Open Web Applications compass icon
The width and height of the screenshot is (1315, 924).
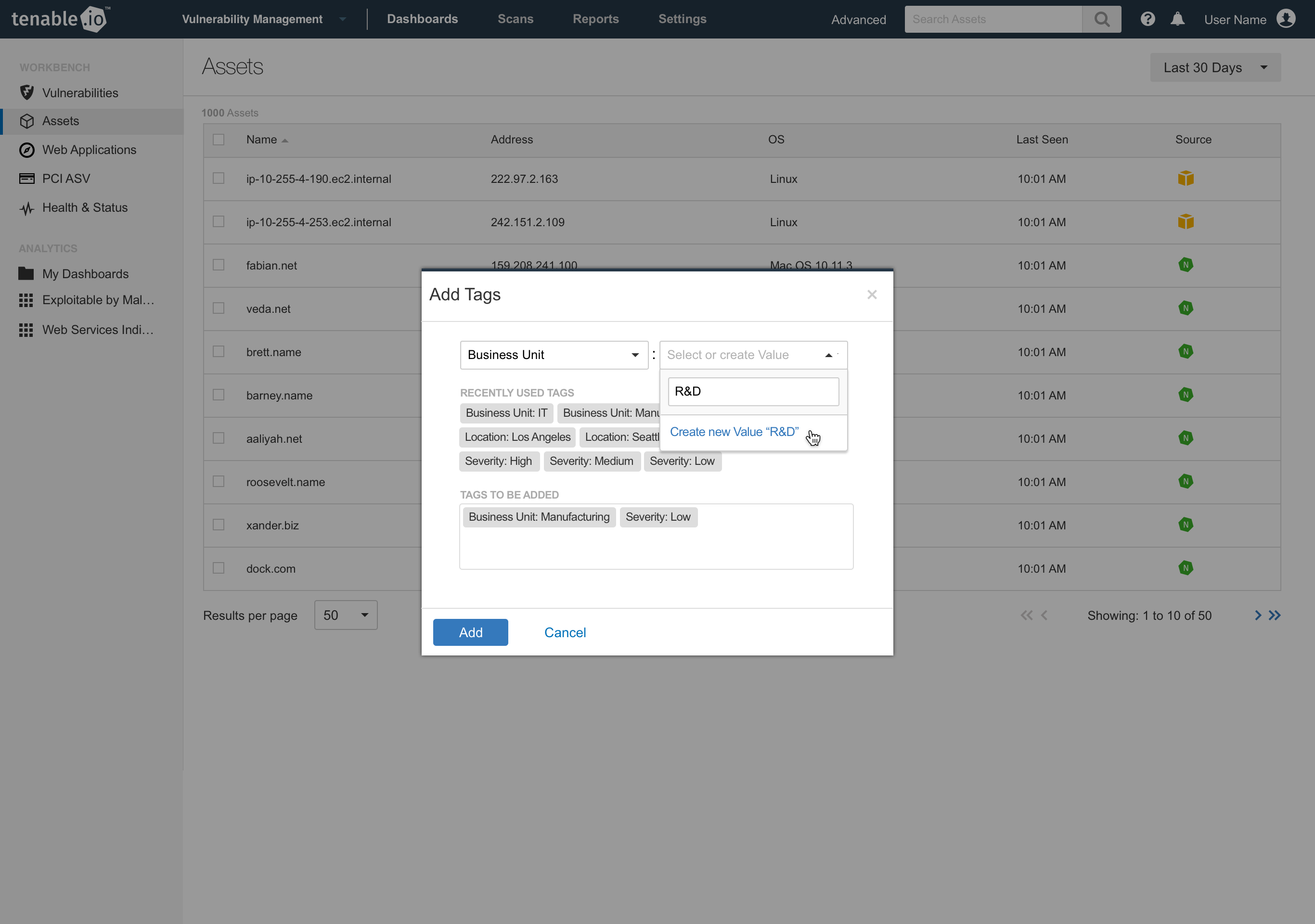(26, 150)
